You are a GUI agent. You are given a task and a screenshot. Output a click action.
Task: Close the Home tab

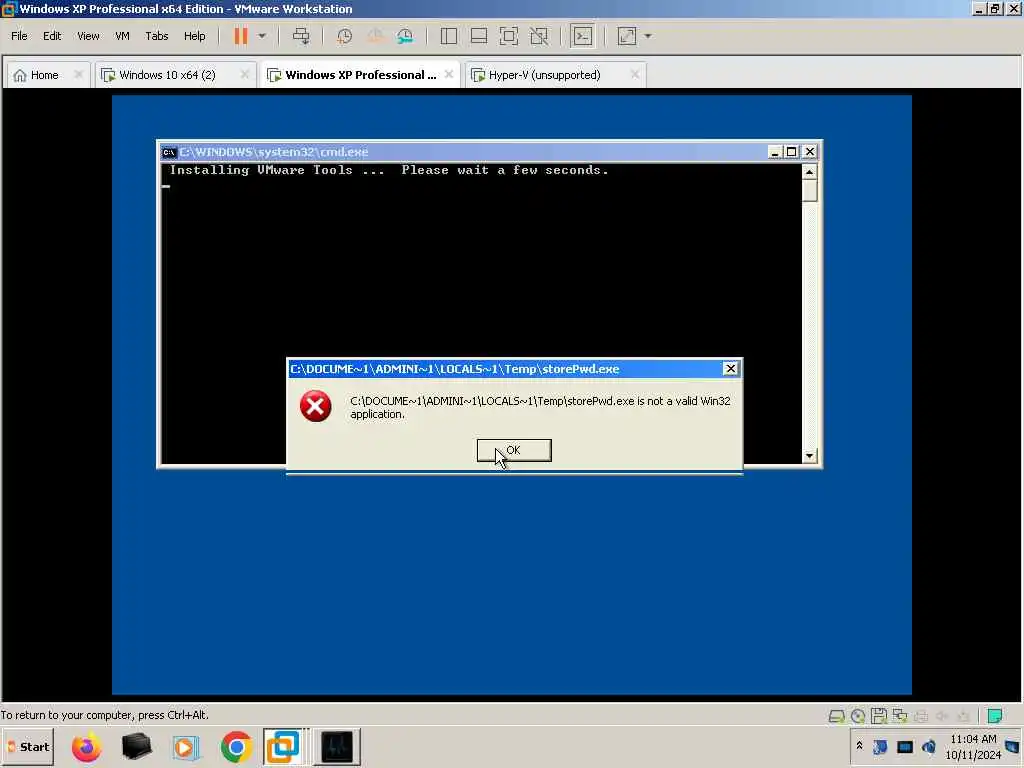[78, 74]
